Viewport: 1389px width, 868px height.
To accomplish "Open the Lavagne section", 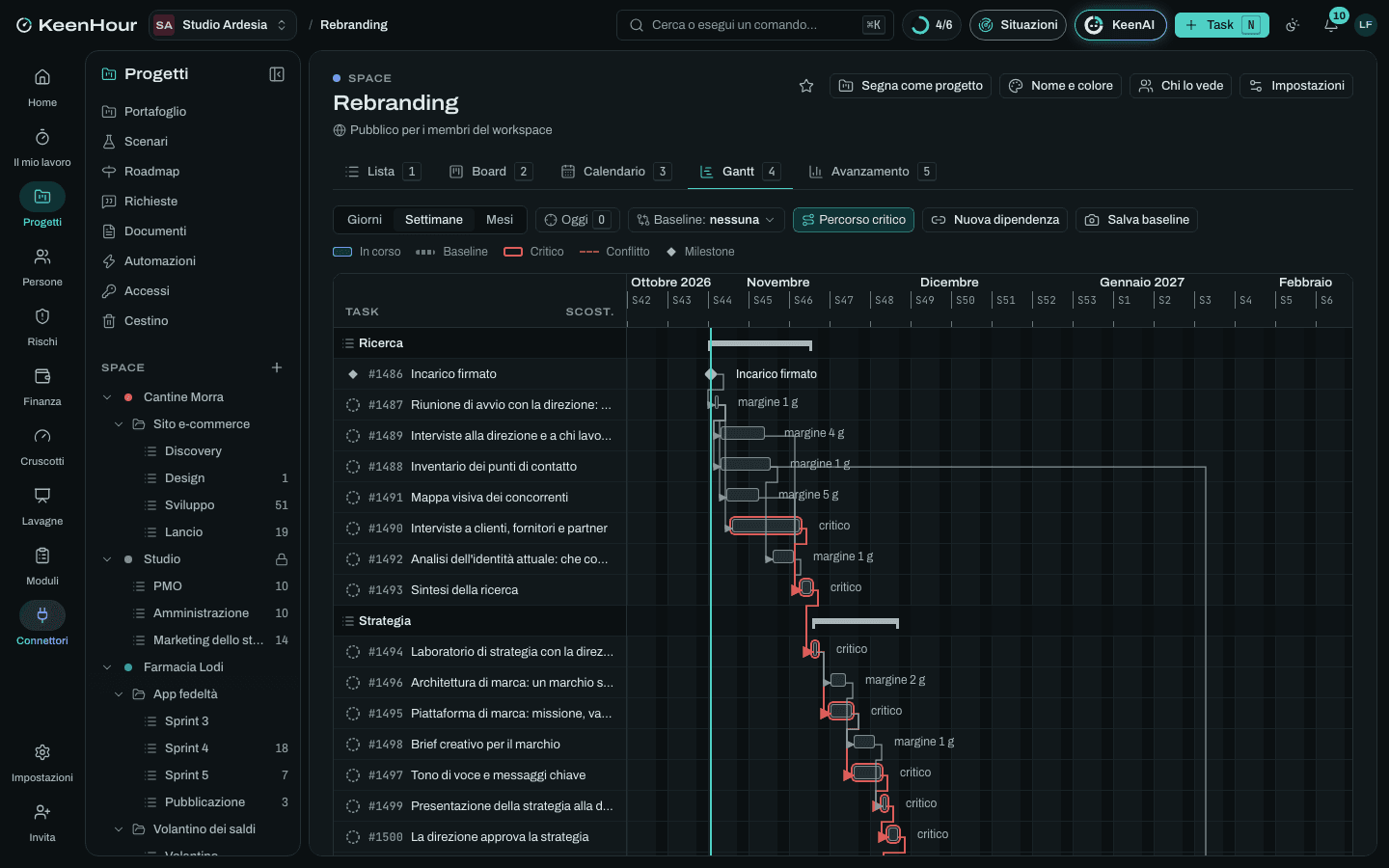I will click(42, 505).
